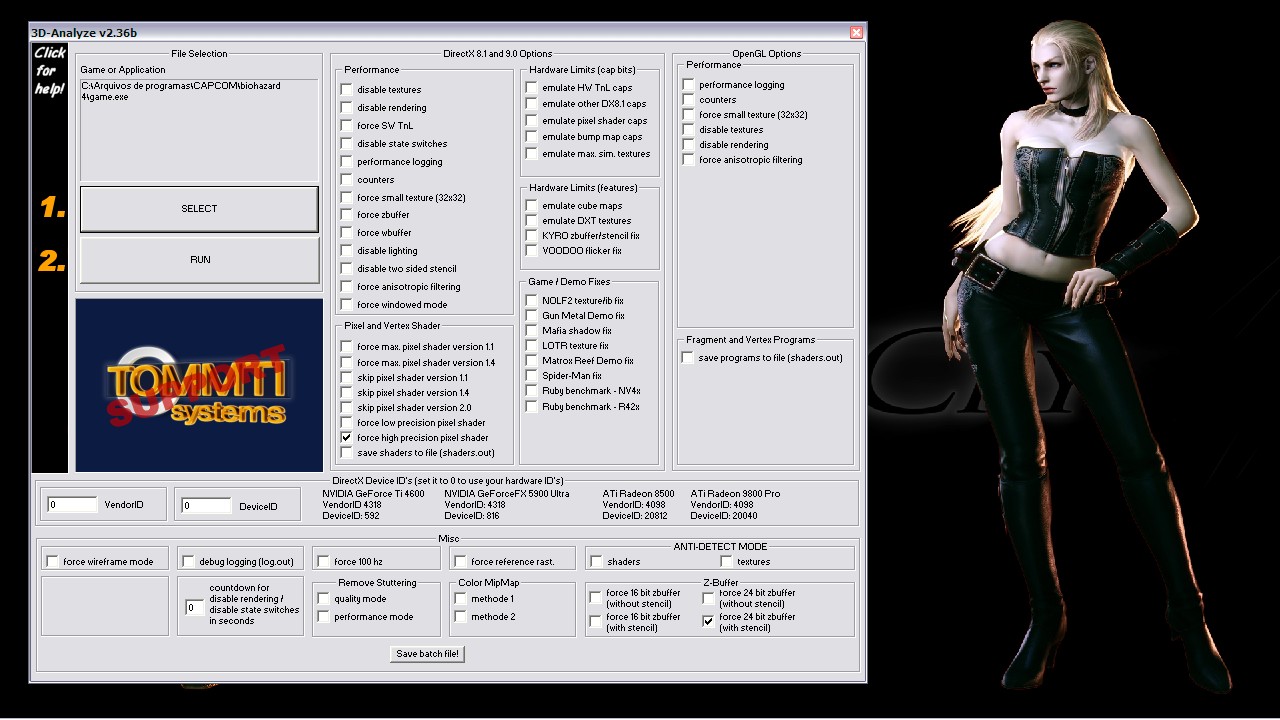
Task: Click the countdown seconds input field
Action: [x=194, y=608]
